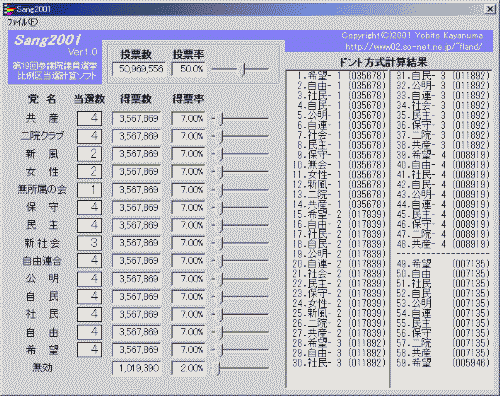Click the 希望 vote share slider
Viewport: 500px width, 396px height.
[240, 350]
